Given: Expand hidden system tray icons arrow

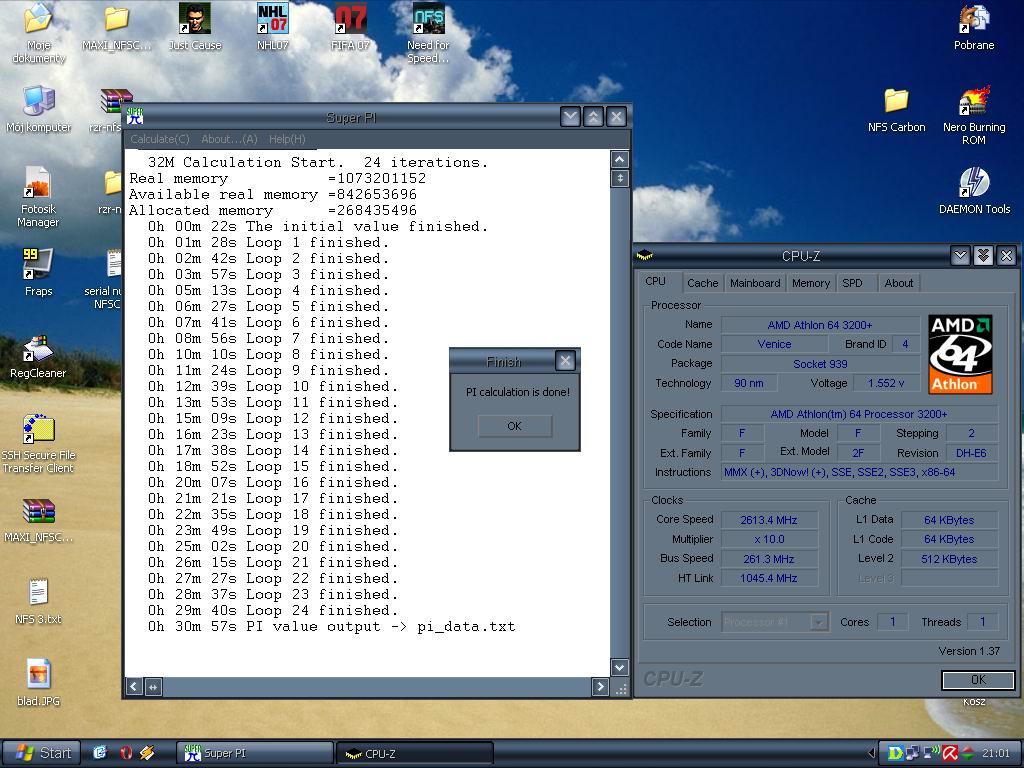Looking at the screenshot, I should [871, 753].
